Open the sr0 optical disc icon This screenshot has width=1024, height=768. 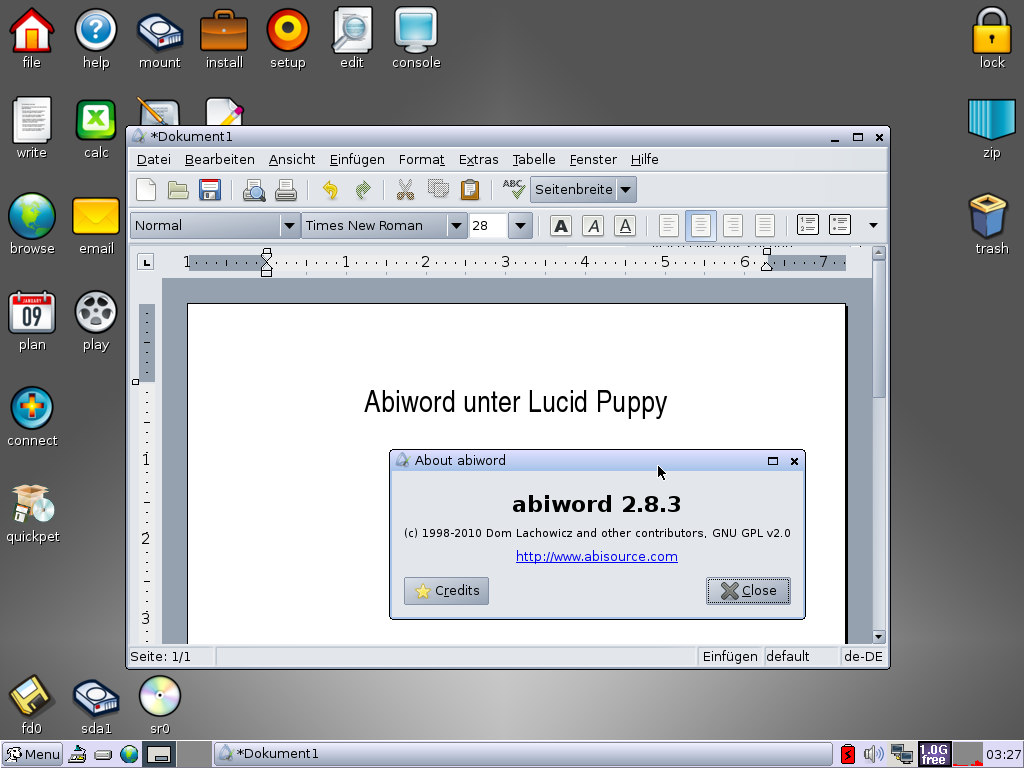(x=160, y=705)
